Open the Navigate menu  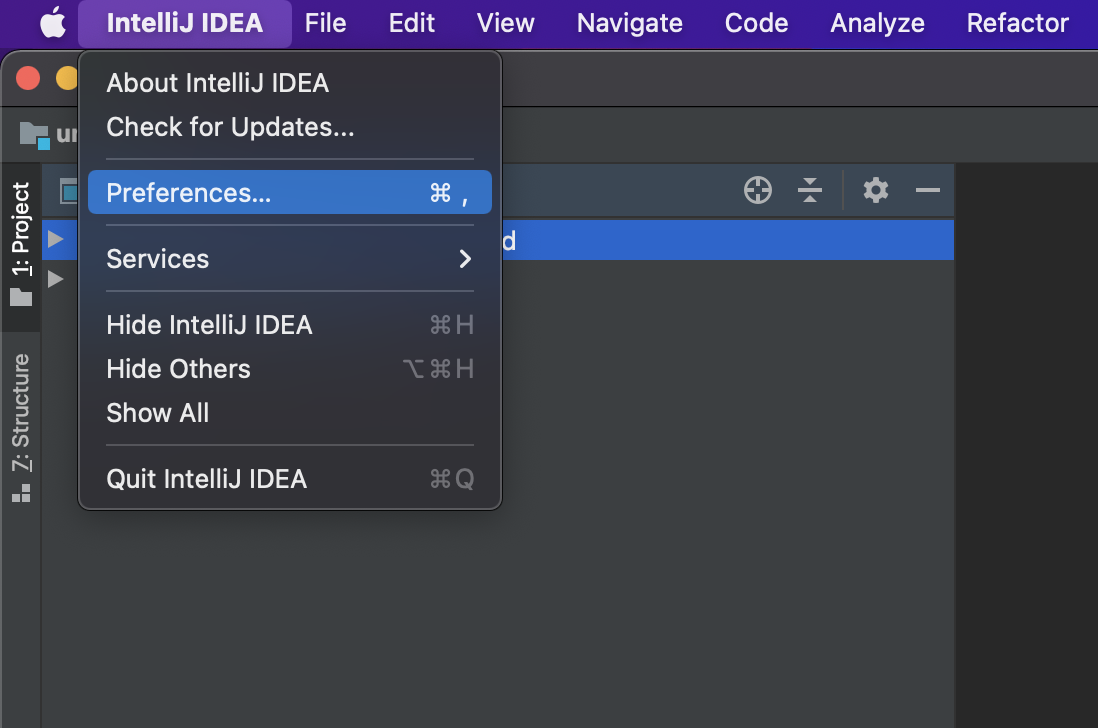[630, 23]
